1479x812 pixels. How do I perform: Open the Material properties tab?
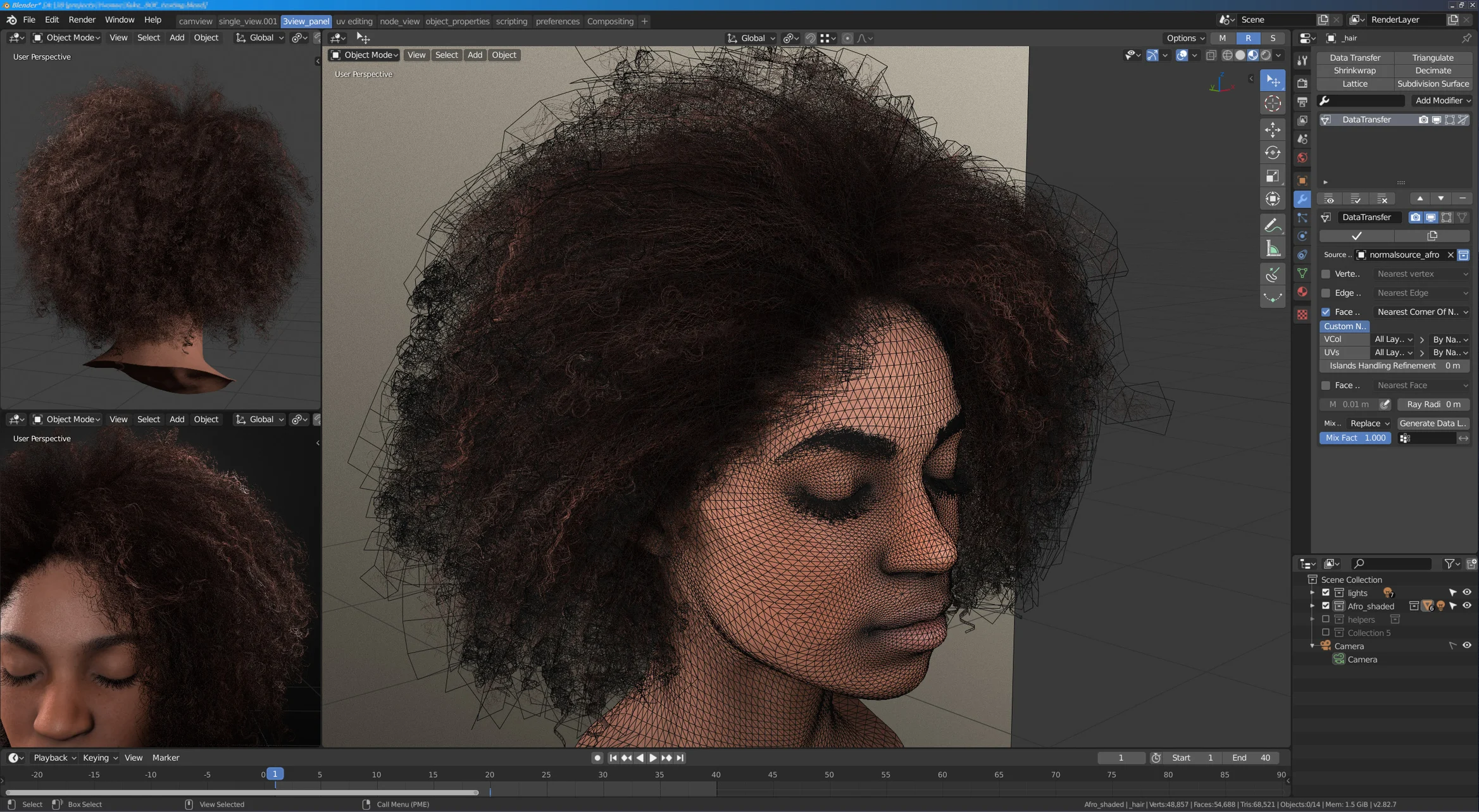click(1302, 292)
